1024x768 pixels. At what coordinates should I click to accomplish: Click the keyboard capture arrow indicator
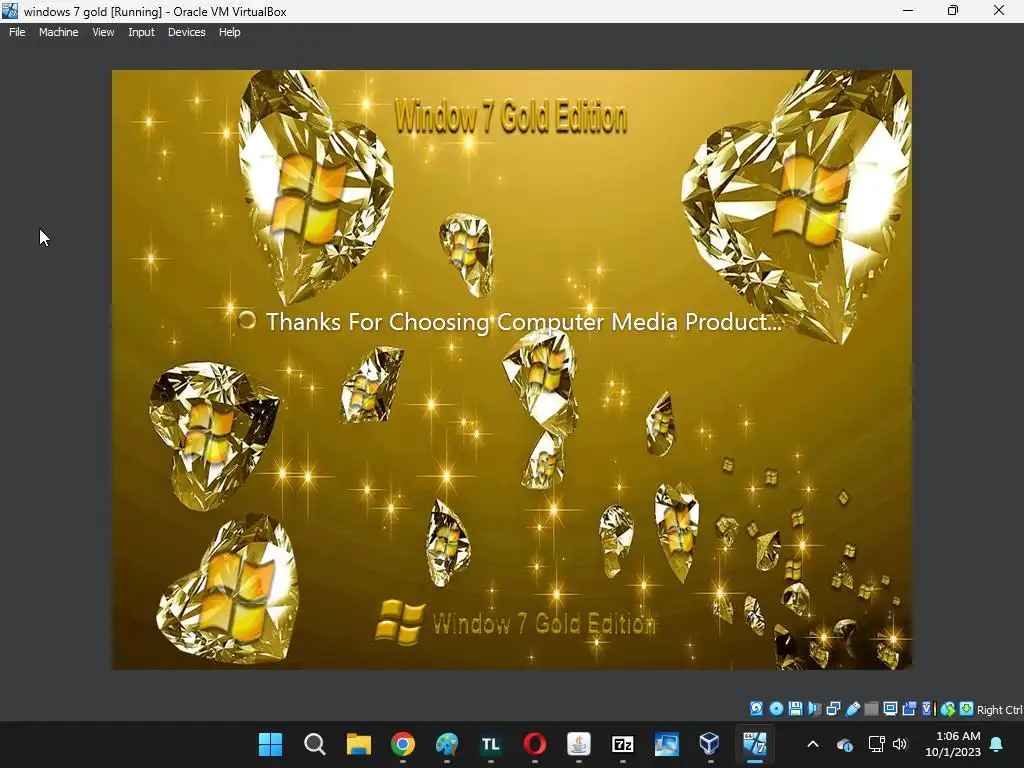pos(967,709)
